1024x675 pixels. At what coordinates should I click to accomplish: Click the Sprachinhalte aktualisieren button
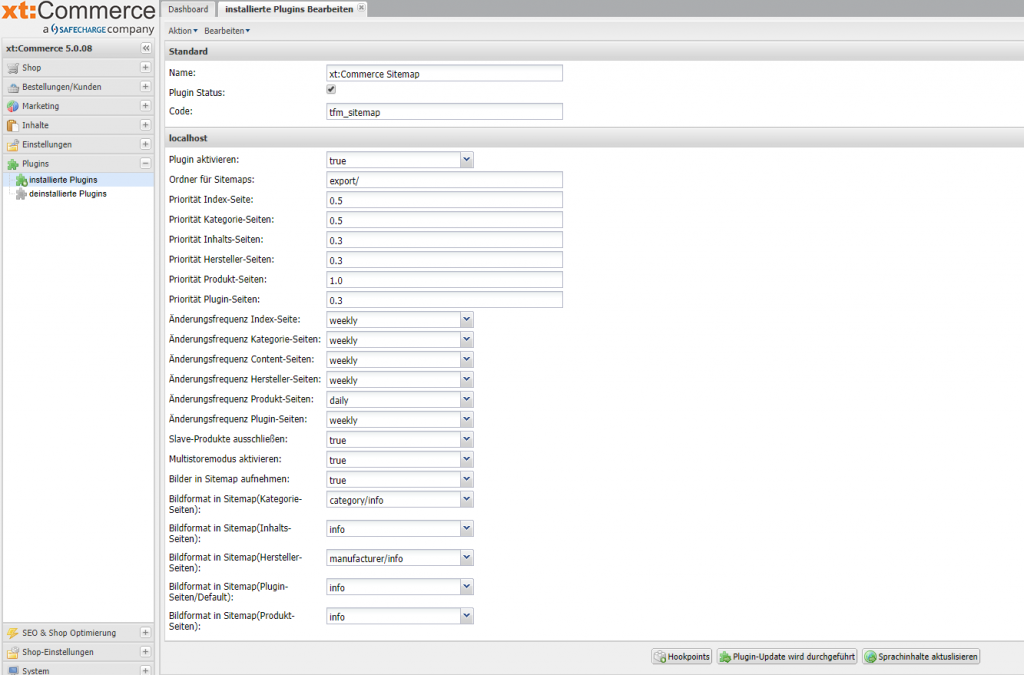click(x=921, y=657)
